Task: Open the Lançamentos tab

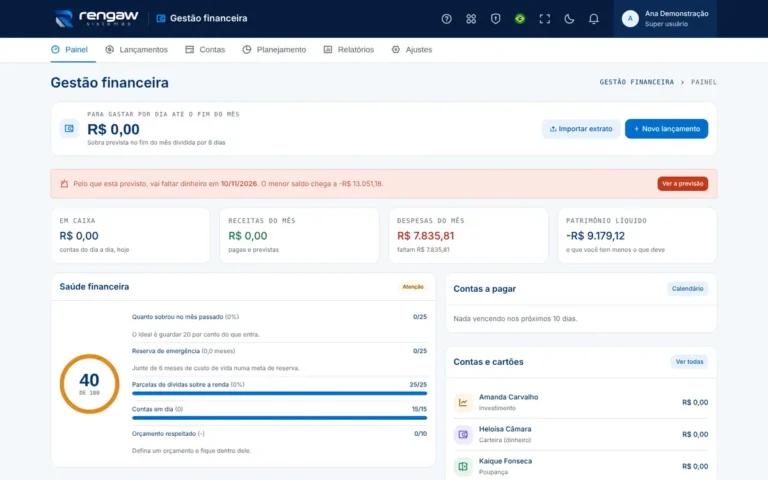Action: click(137, 49)
